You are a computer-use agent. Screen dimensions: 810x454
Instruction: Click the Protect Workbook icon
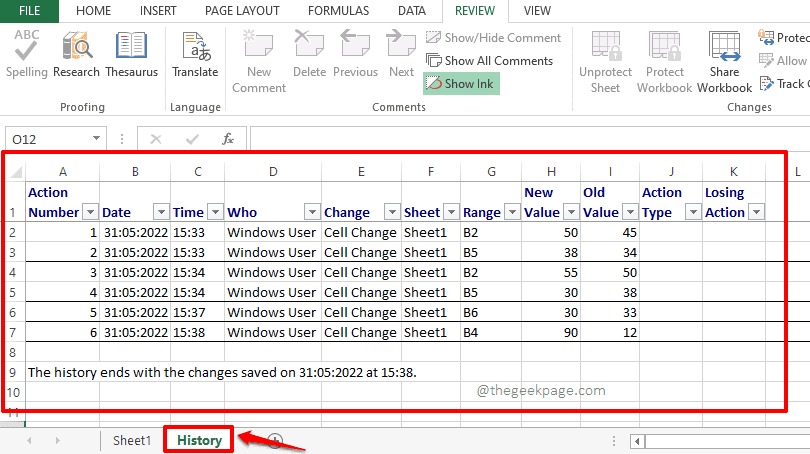pos(664,60)
